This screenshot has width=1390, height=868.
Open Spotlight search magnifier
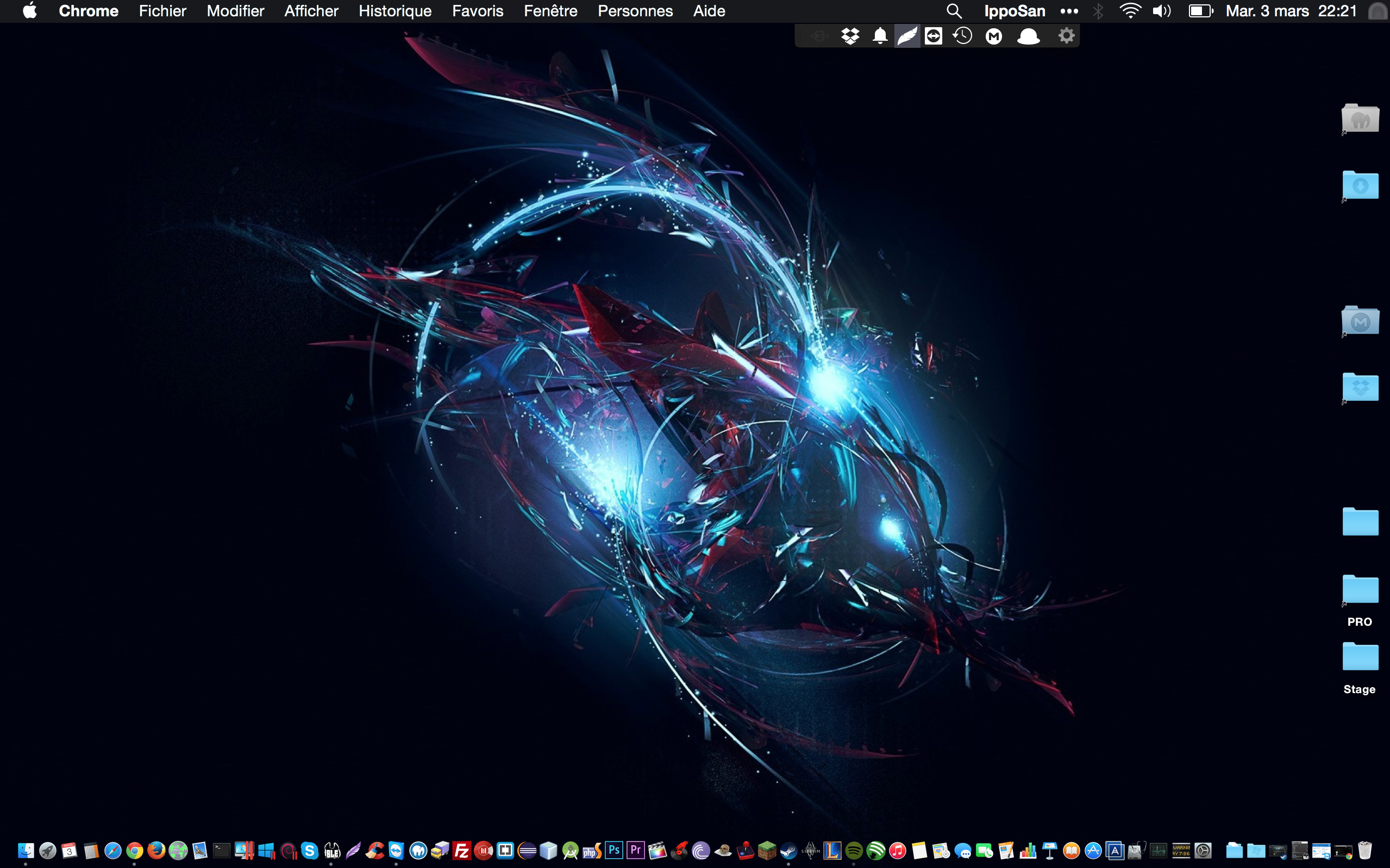click(x=954, y=11)
